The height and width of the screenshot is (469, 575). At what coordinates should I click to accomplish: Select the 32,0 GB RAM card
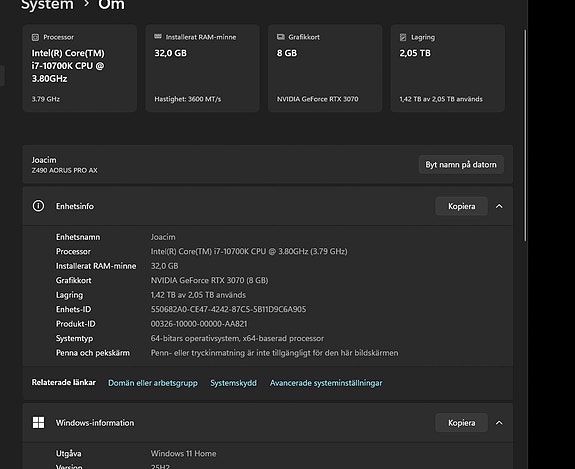click(202, 68)
